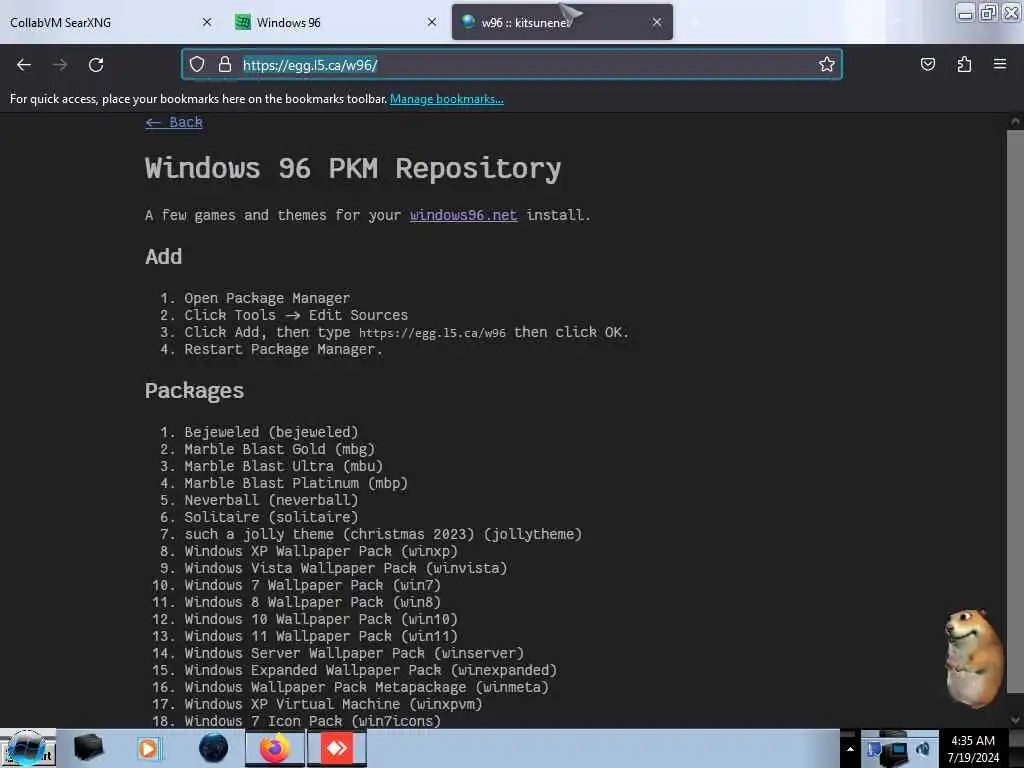Open the Extensions puzzle icon
Viewport: 1024px width, 768px height.
(x=964, y=64)
